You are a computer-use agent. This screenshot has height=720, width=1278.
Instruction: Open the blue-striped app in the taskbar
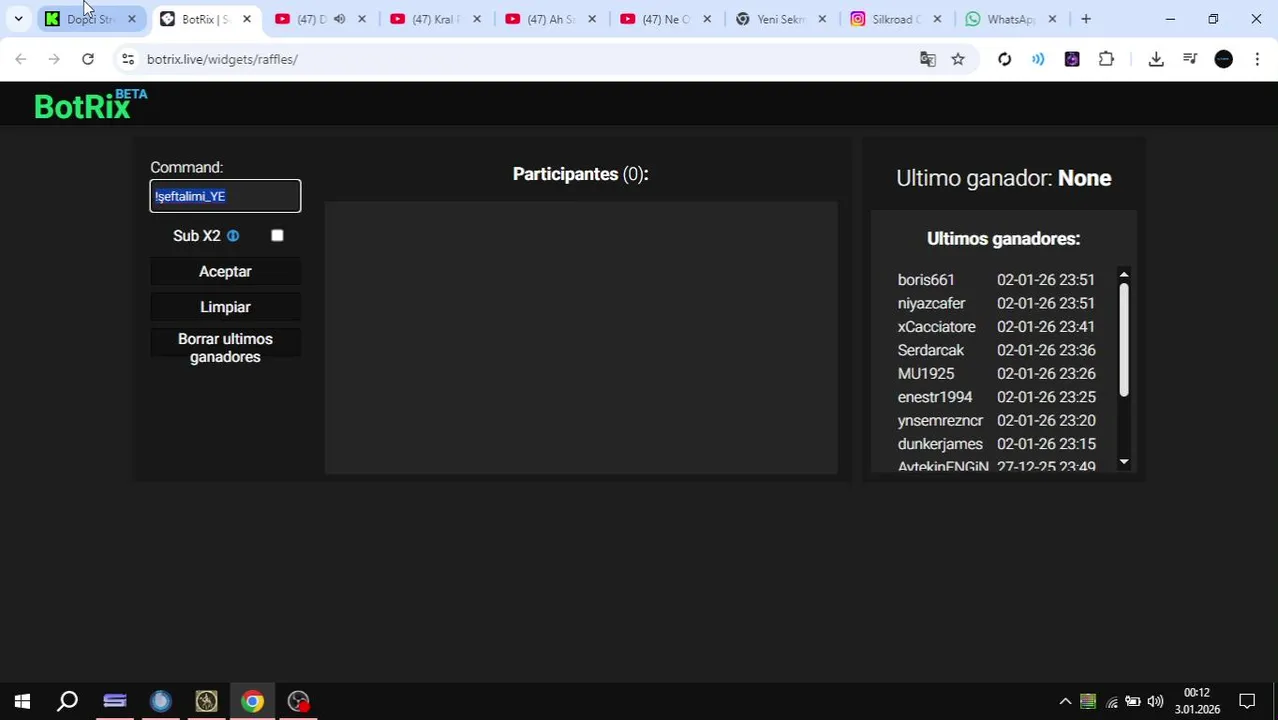[114, 701]
